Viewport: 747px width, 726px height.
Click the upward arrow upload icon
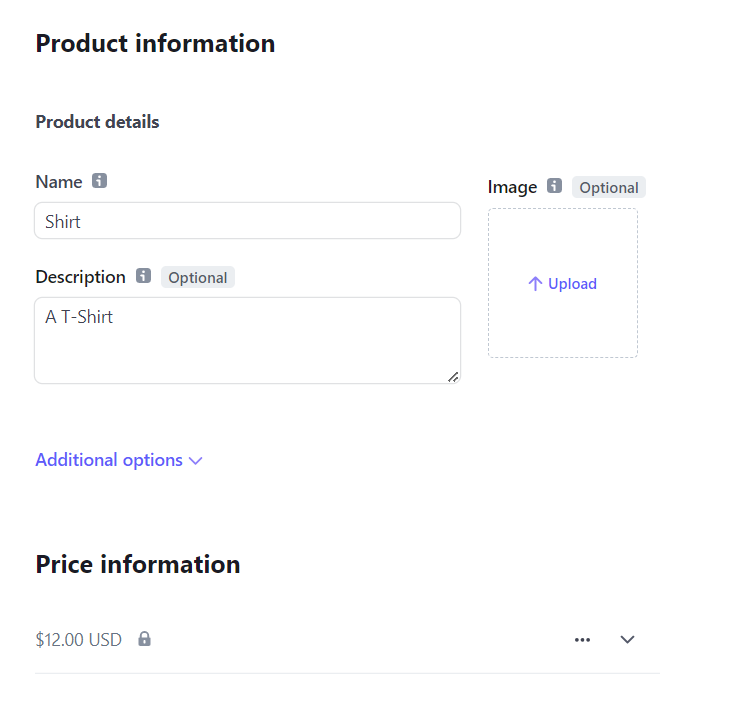[x=535, y=284]
